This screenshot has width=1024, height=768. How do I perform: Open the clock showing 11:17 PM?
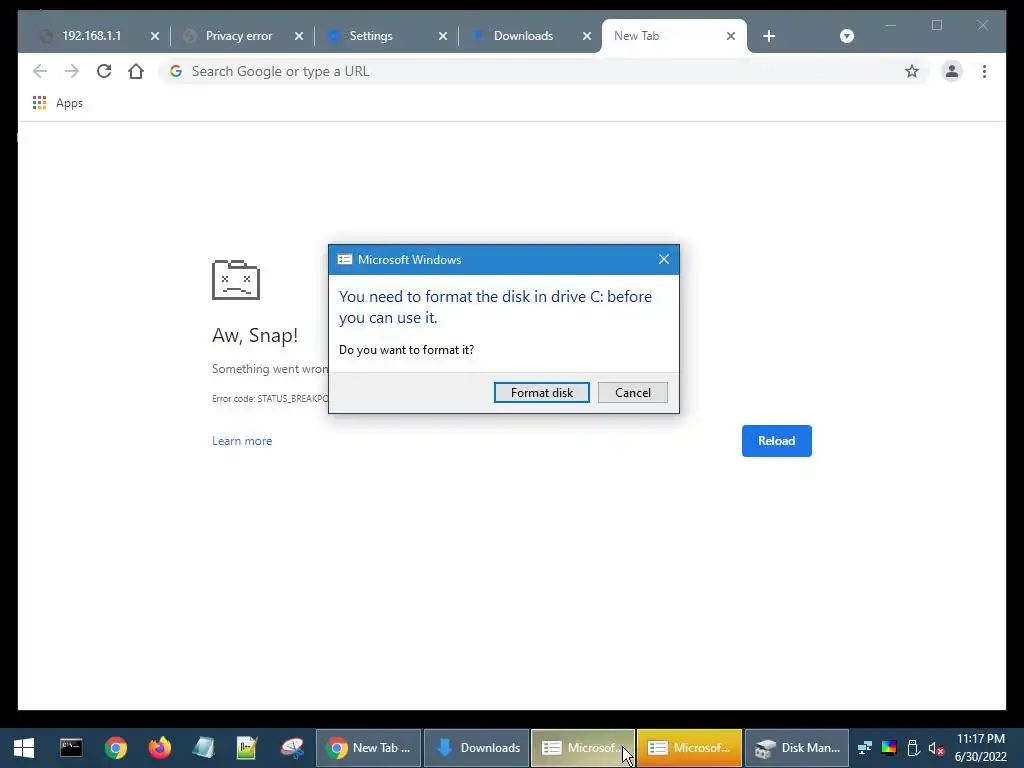981,748
